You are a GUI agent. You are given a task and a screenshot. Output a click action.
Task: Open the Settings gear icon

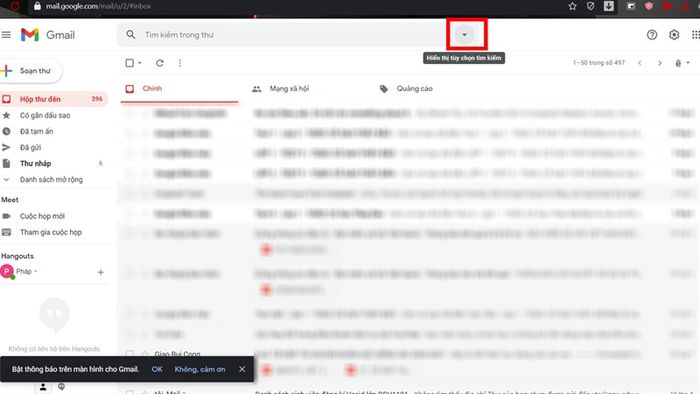[674, 35]
